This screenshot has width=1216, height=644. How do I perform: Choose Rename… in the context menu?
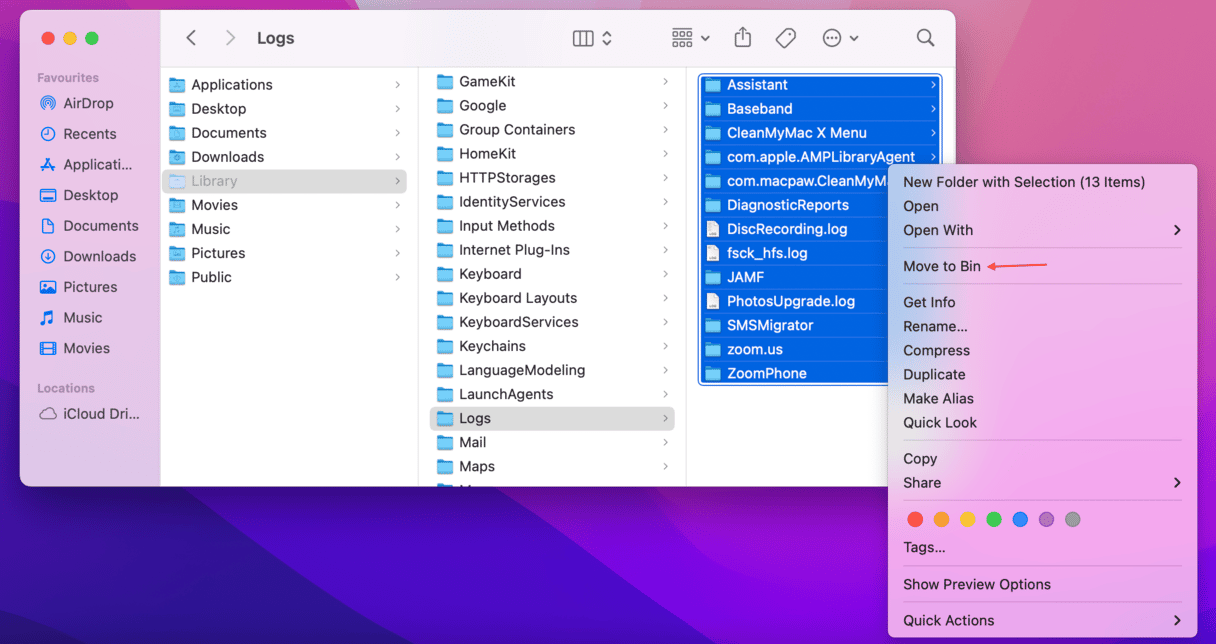pyautogui.click(x=1042, y=326)
